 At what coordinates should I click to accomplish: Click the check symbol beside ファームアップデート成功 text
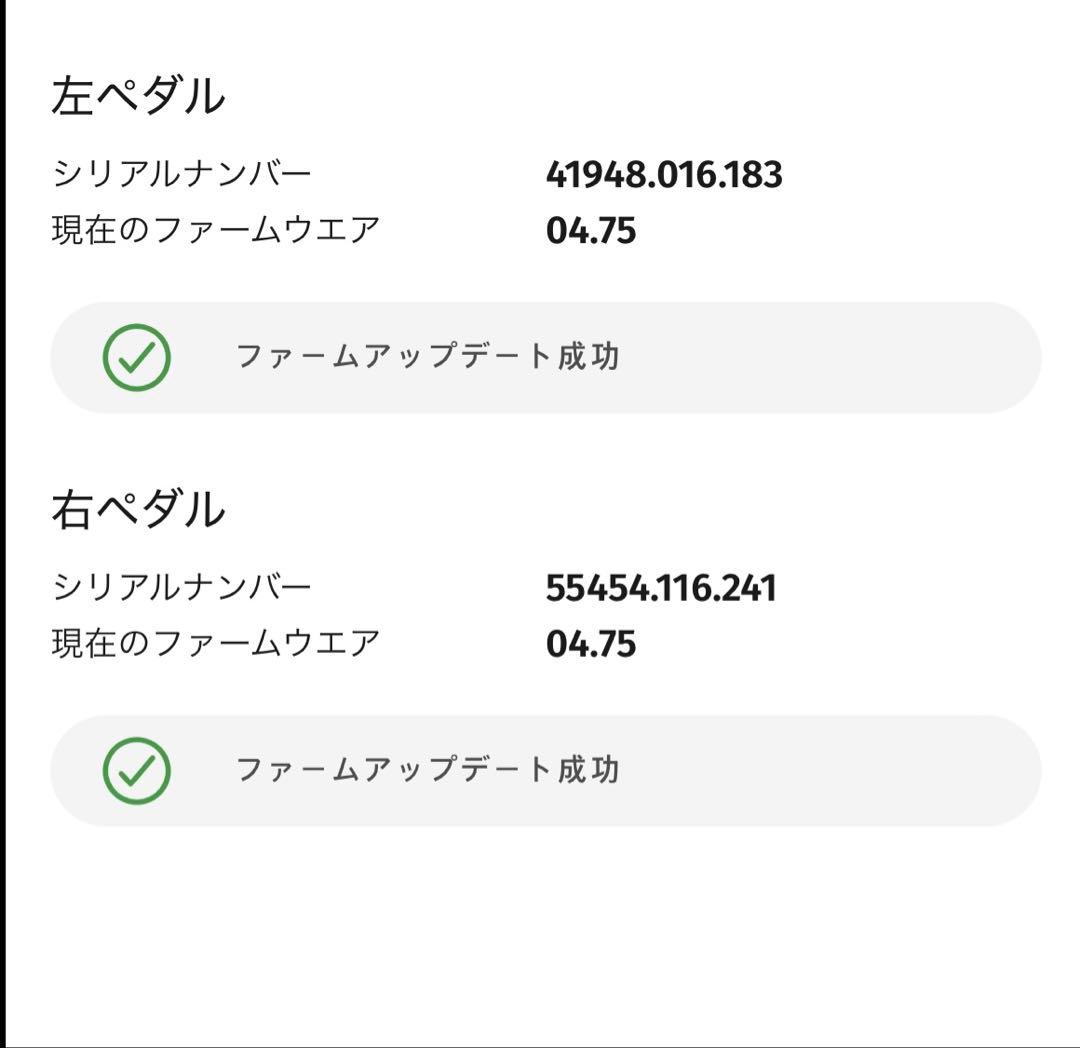click(x=138, y=356)
